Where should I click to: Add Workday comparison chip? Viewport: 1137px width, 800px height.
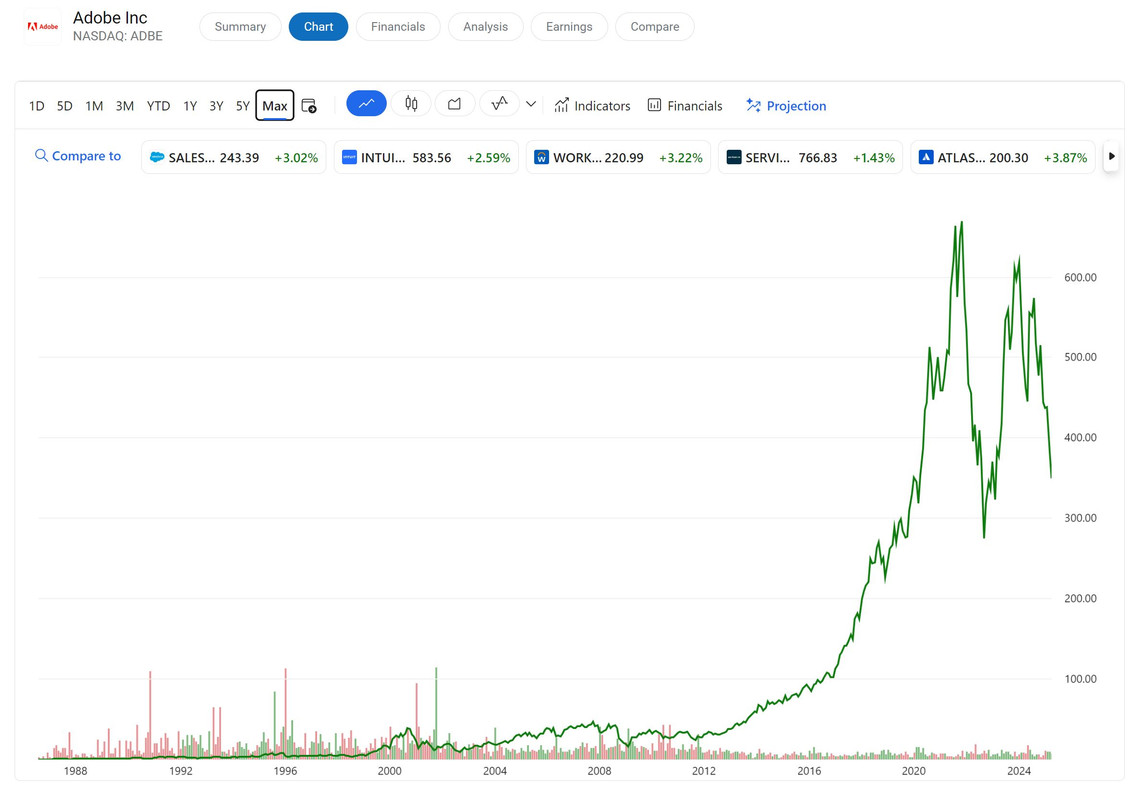pyautogui.click(x=619, y=157)
